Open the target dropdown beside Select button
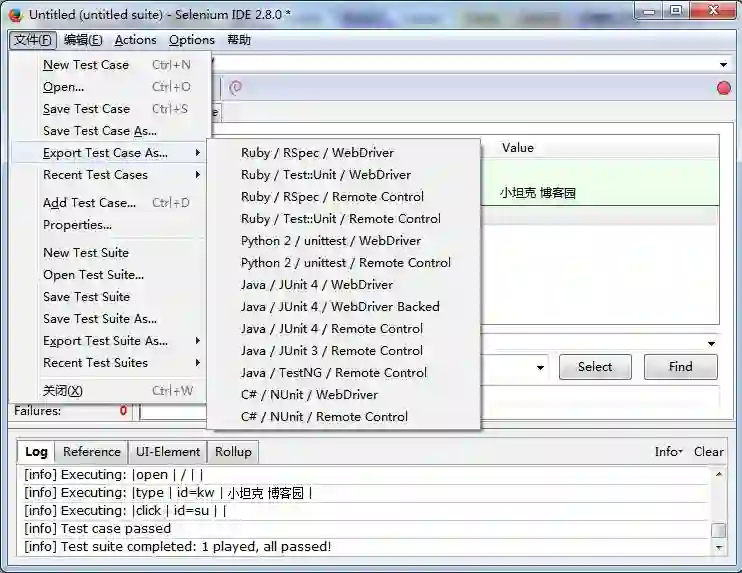The image size is (742, 573). pyautogui.click(x=540, y=368)
